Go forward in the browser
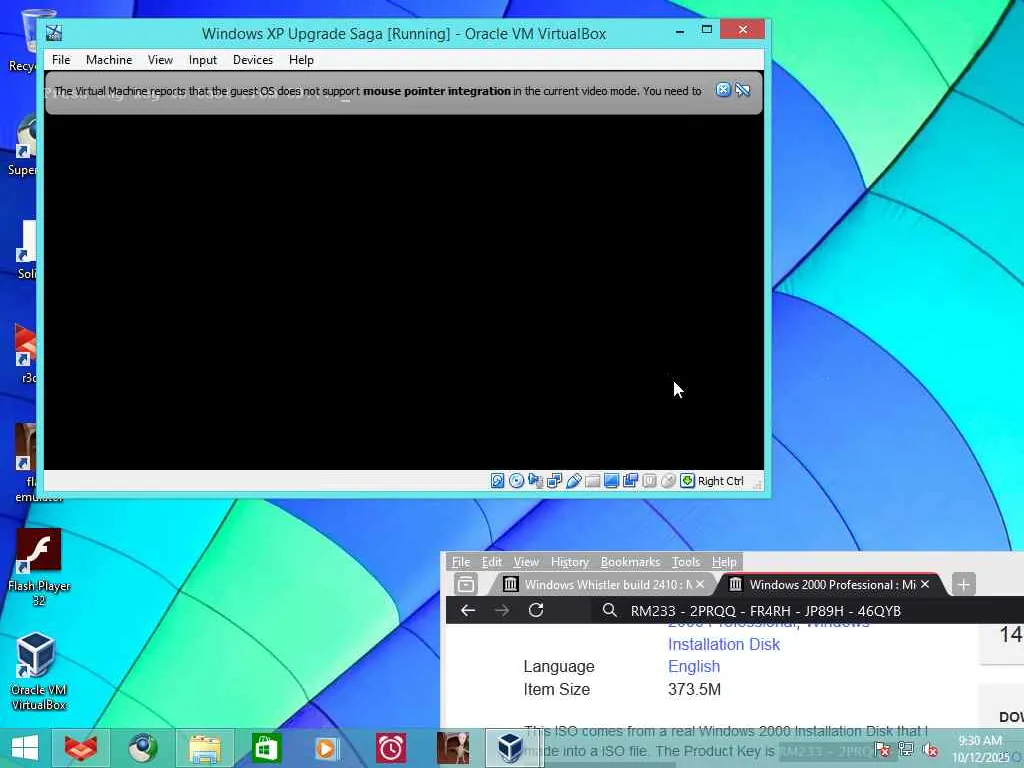Image resolution: width=1024 pixels, height=768 pixels. point(502,611)
